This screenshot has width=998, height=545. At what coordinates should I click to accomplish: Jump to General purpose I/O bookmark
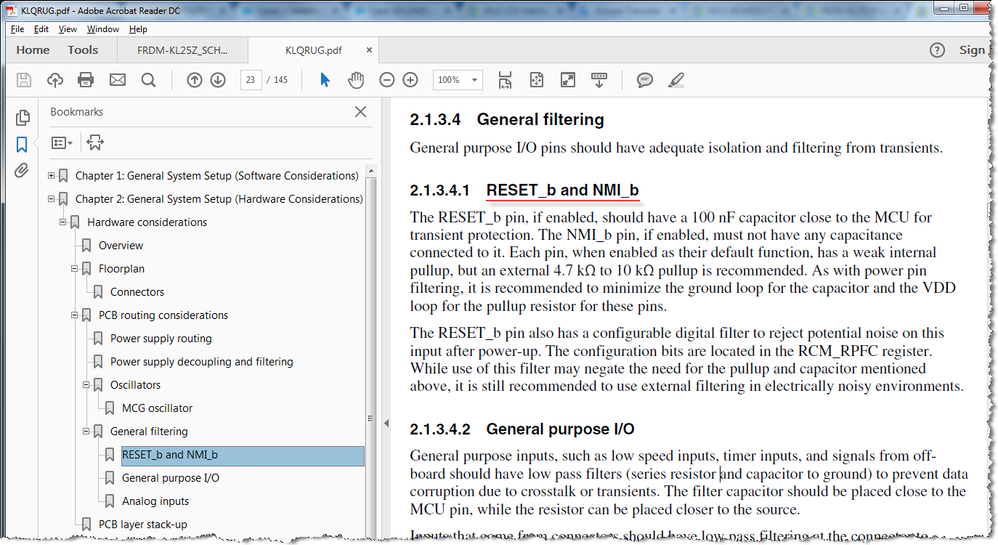click(x=170, y=478)
